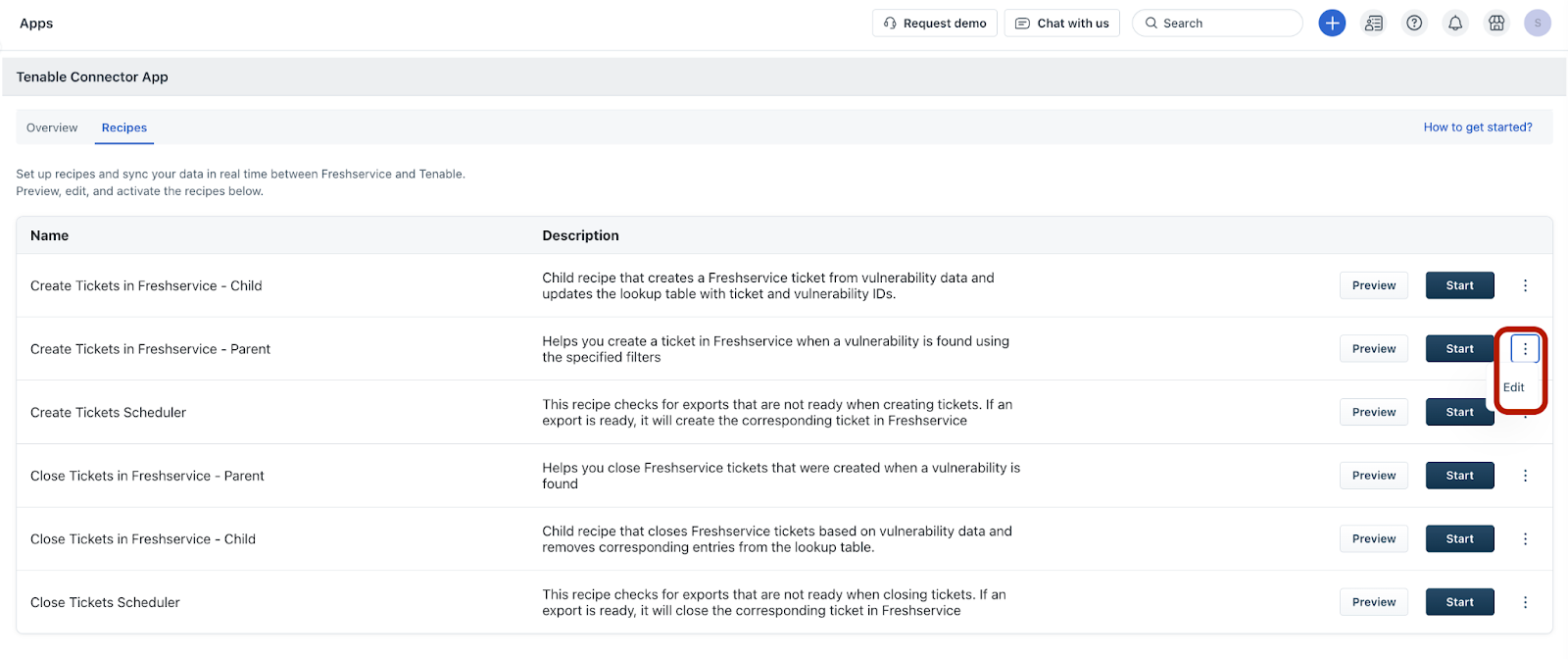Open the marketplace apps icon
The height and width of the screenshot is (660, 1568).
pyautogui.click(x=1496, y=23)
